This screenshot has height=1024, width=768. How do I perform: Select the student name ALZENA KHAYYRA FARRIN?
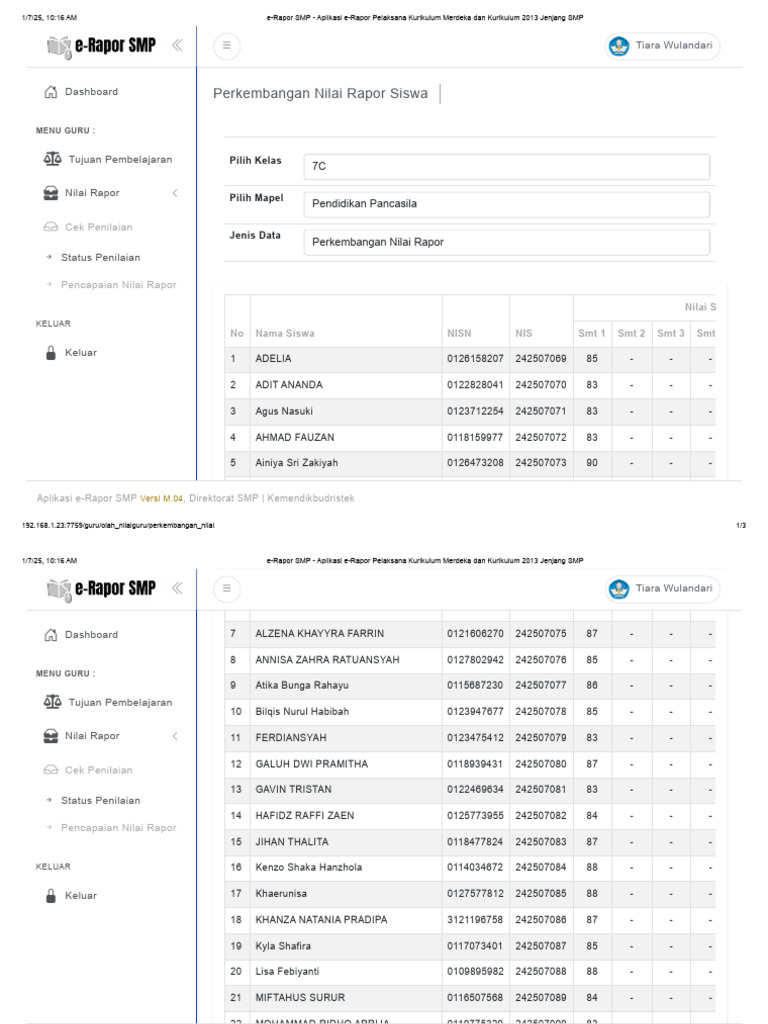point(319,634)
